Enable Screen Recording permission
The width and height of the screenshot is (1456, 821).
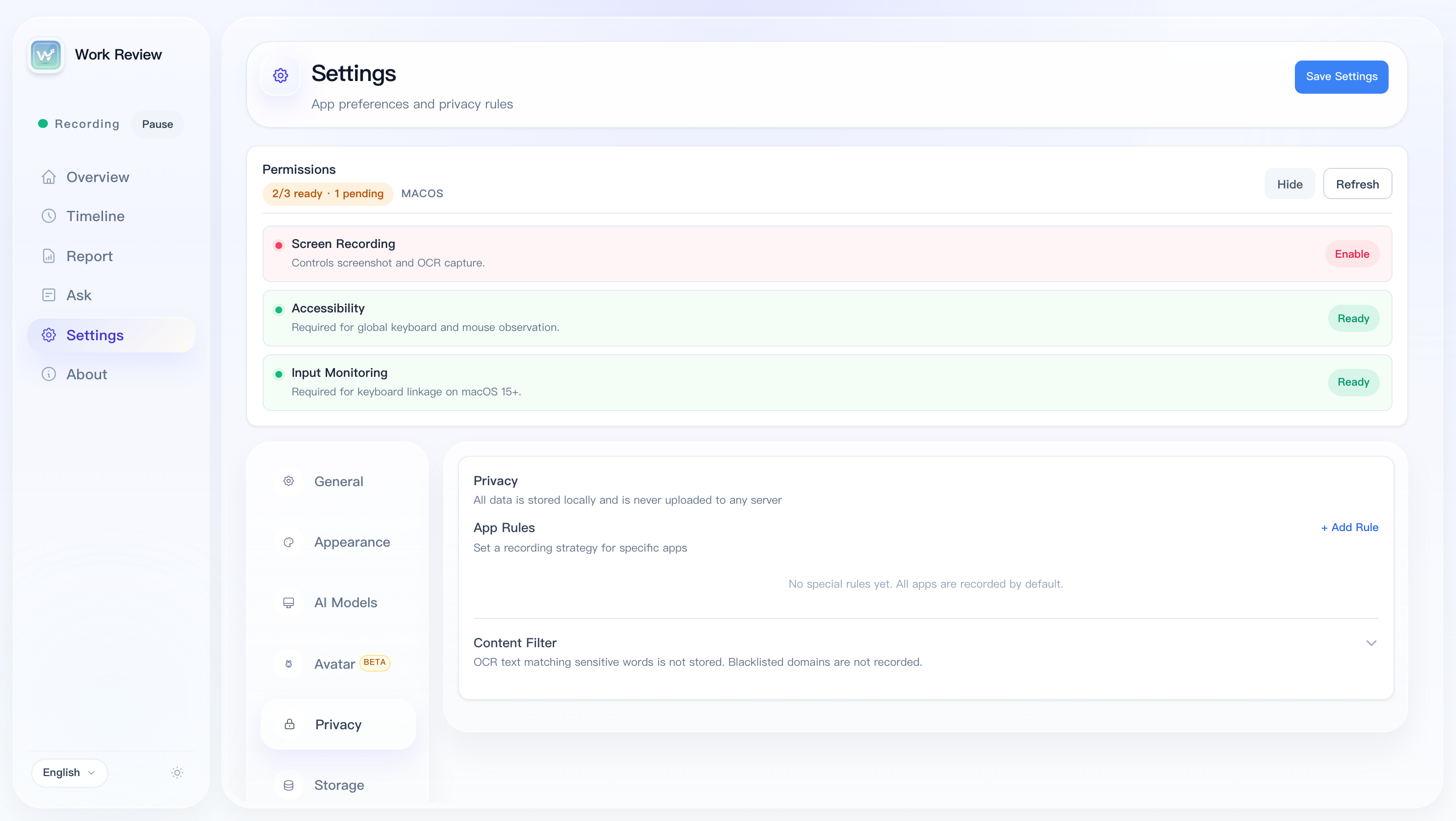pyautogui.click(x=1352, y=254)
